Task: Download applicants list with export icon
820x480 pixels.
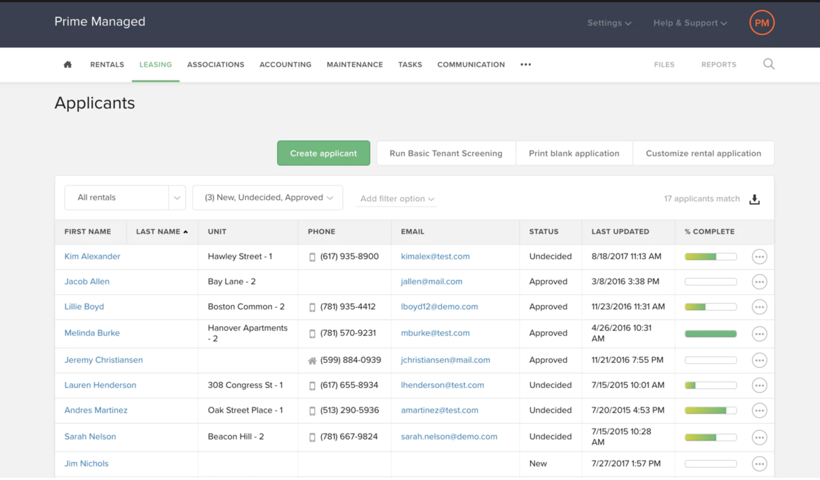Action: pyautogui.click(x=755, y=199)
